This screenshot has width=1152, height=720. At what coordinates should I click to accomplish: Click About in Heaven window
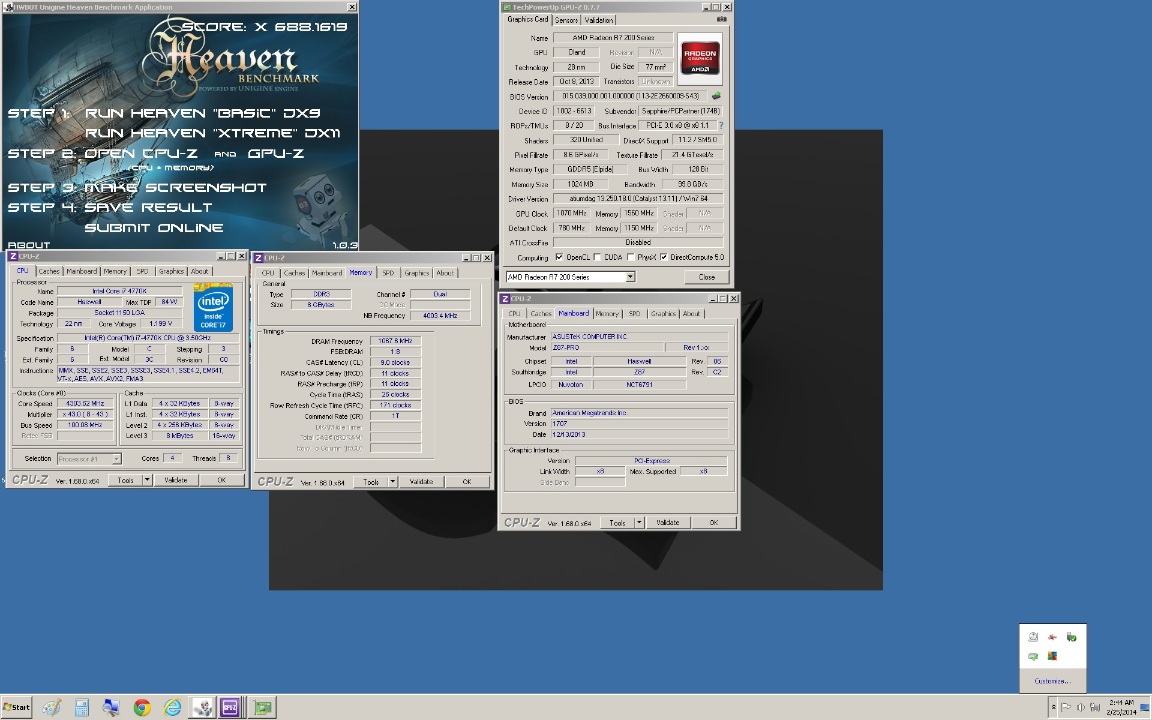click(x=29, y=245)
